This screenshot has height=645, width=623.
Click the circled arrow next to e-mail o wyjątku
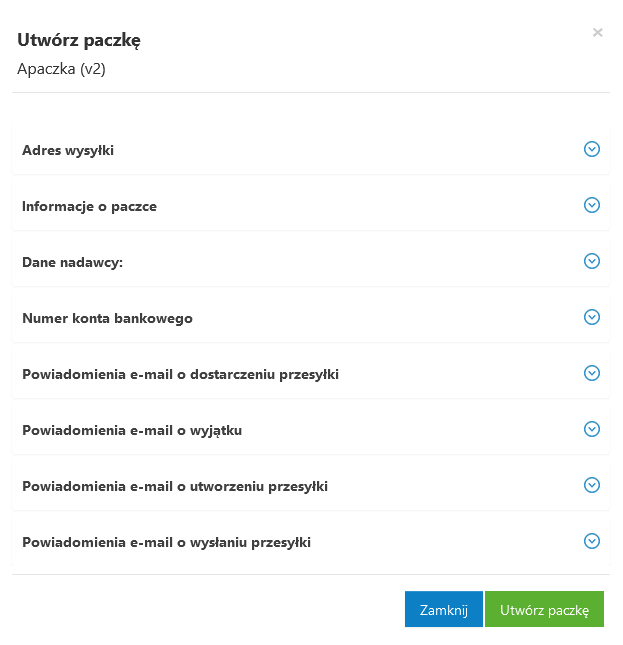coord(591,429)
